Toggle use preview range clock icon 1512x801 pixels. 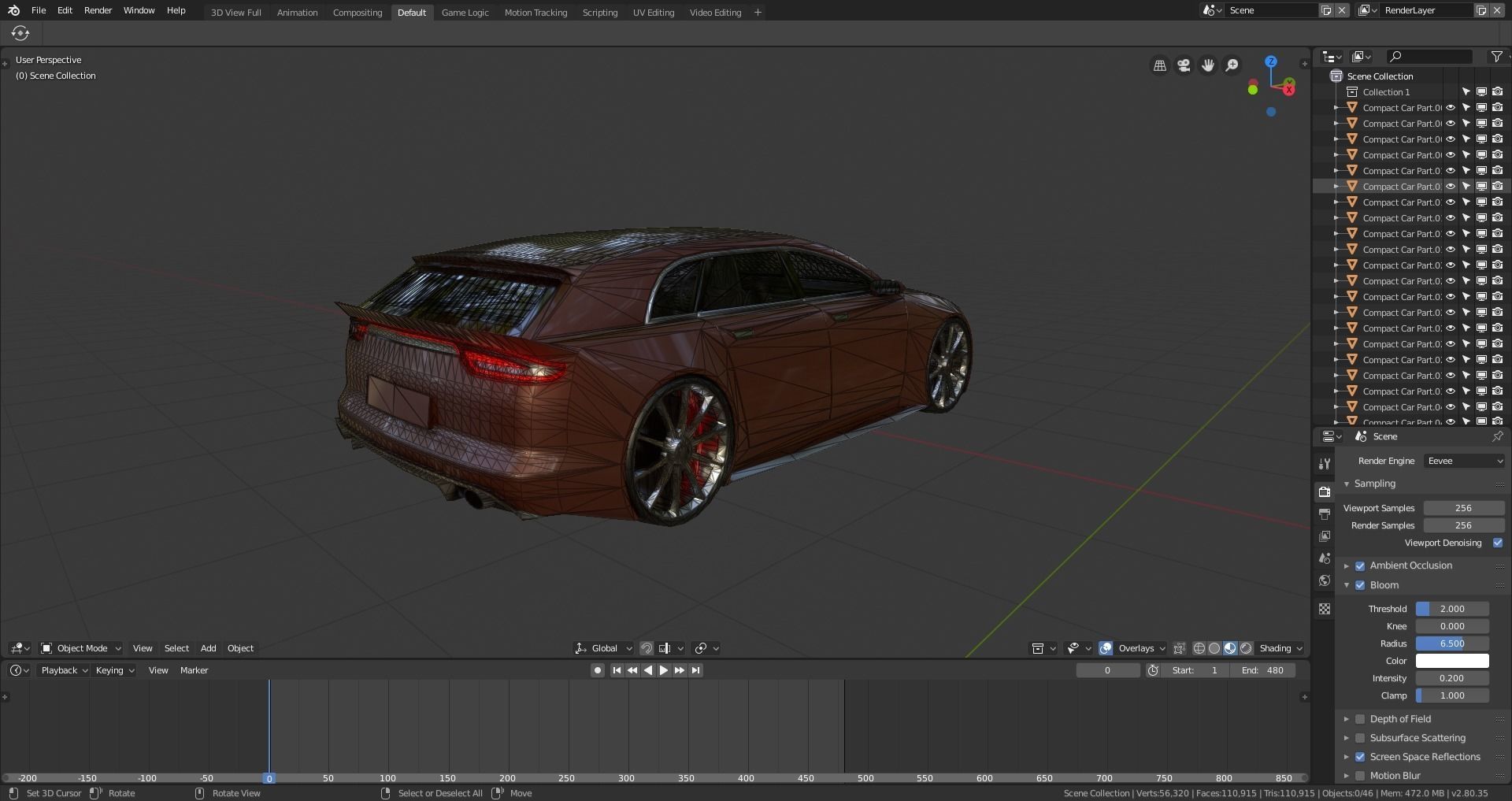(1153, 670)
